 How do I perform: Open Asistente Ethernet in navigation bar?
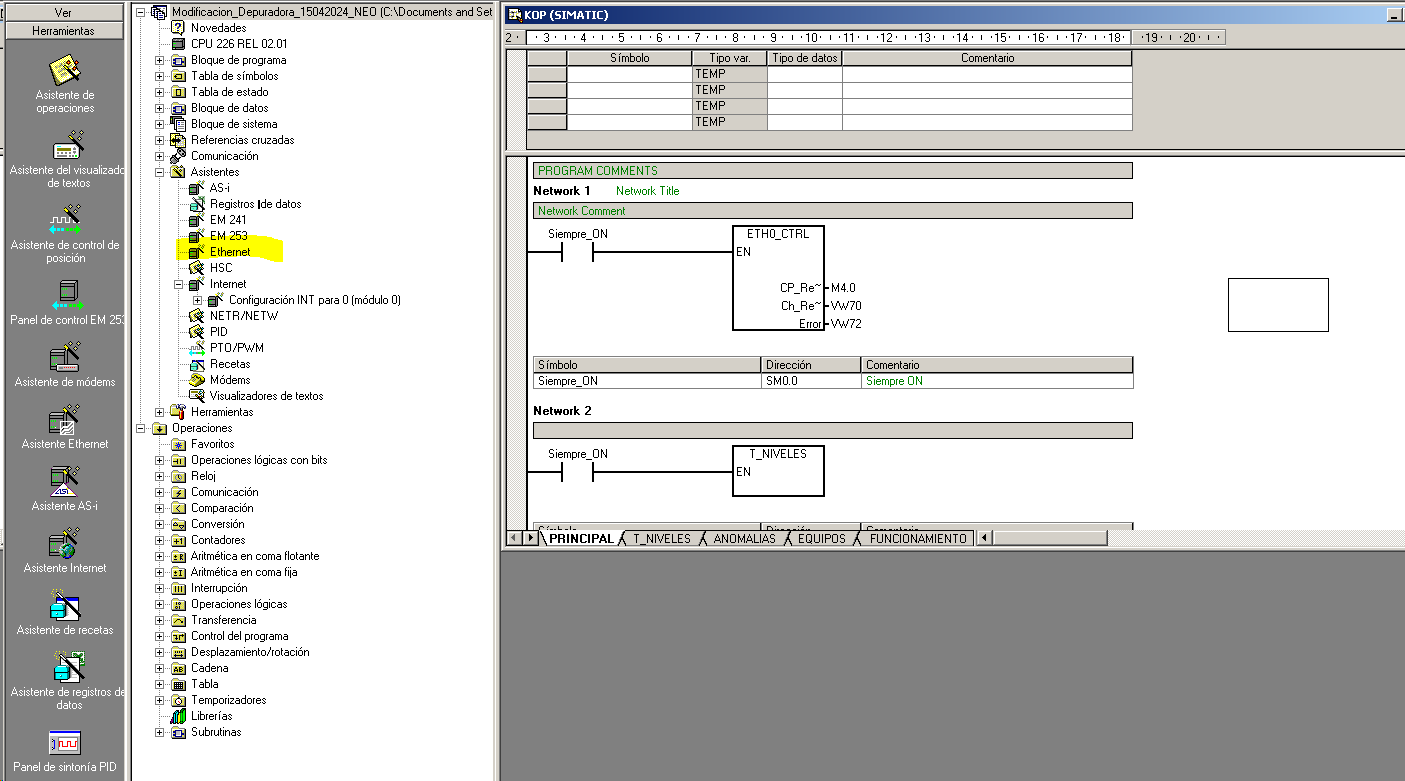click(65, 420)
